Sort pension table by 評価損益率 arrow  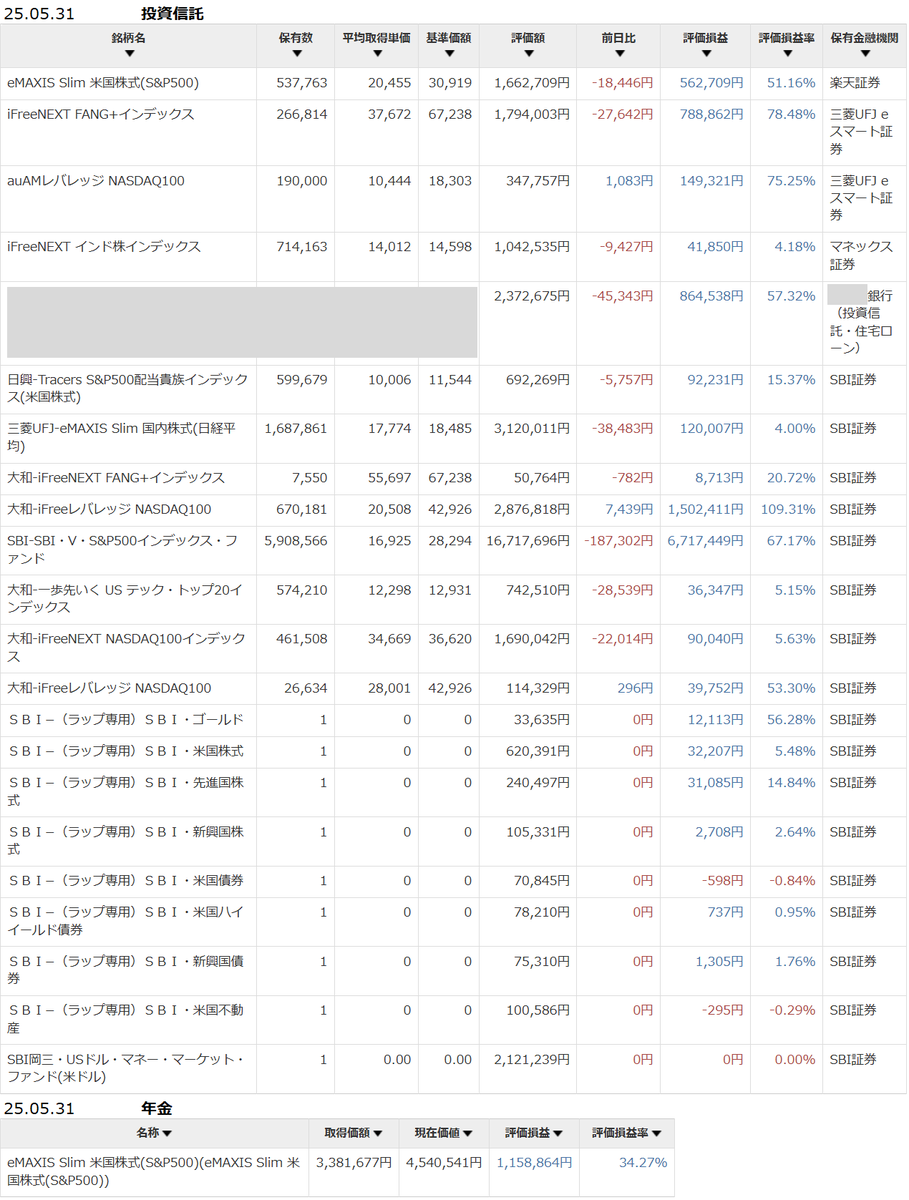tap(657, 1133)
